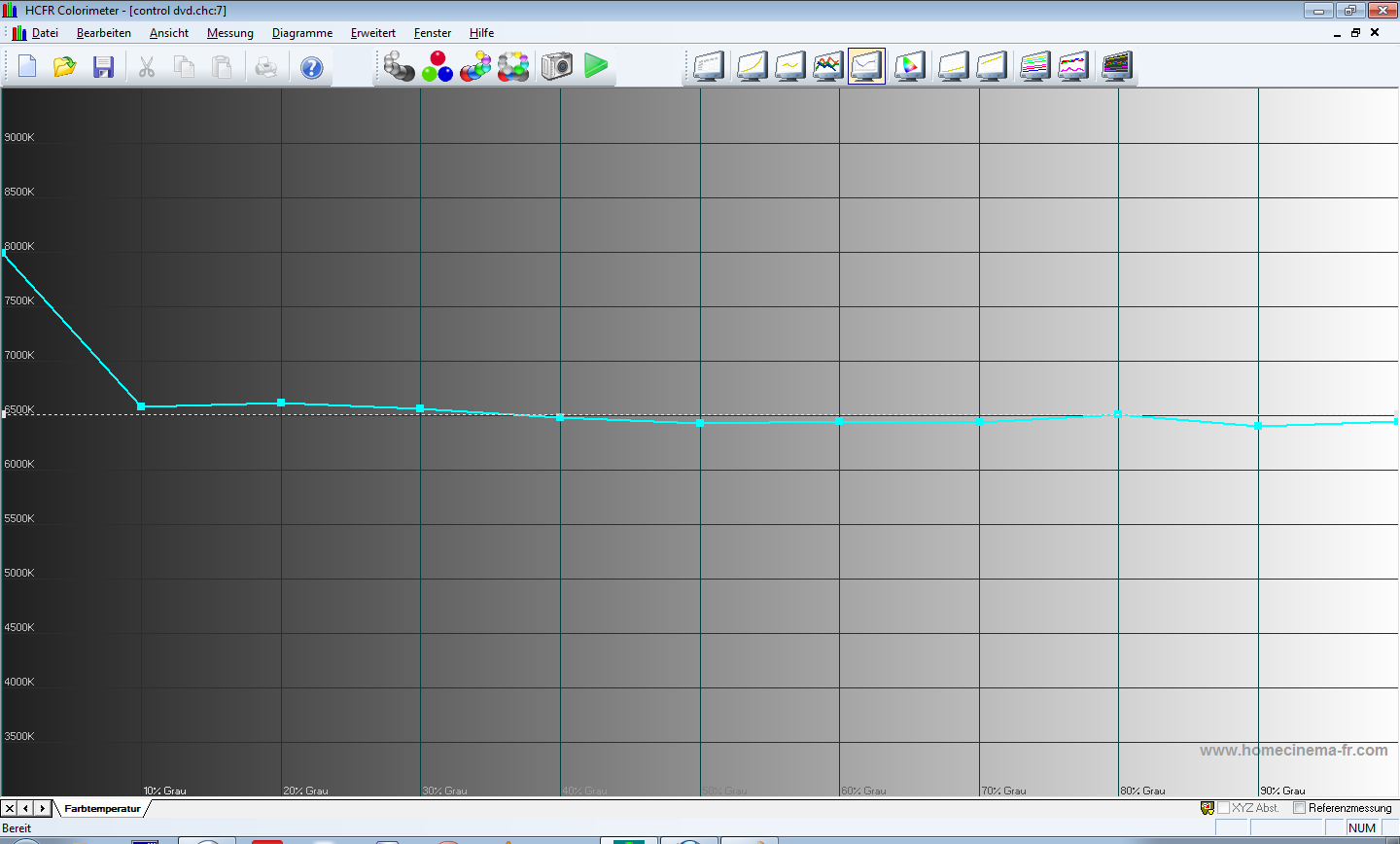Open the CIE diagram
The height and width of the screenshot is (844, 1400).
tap(909, 66)
